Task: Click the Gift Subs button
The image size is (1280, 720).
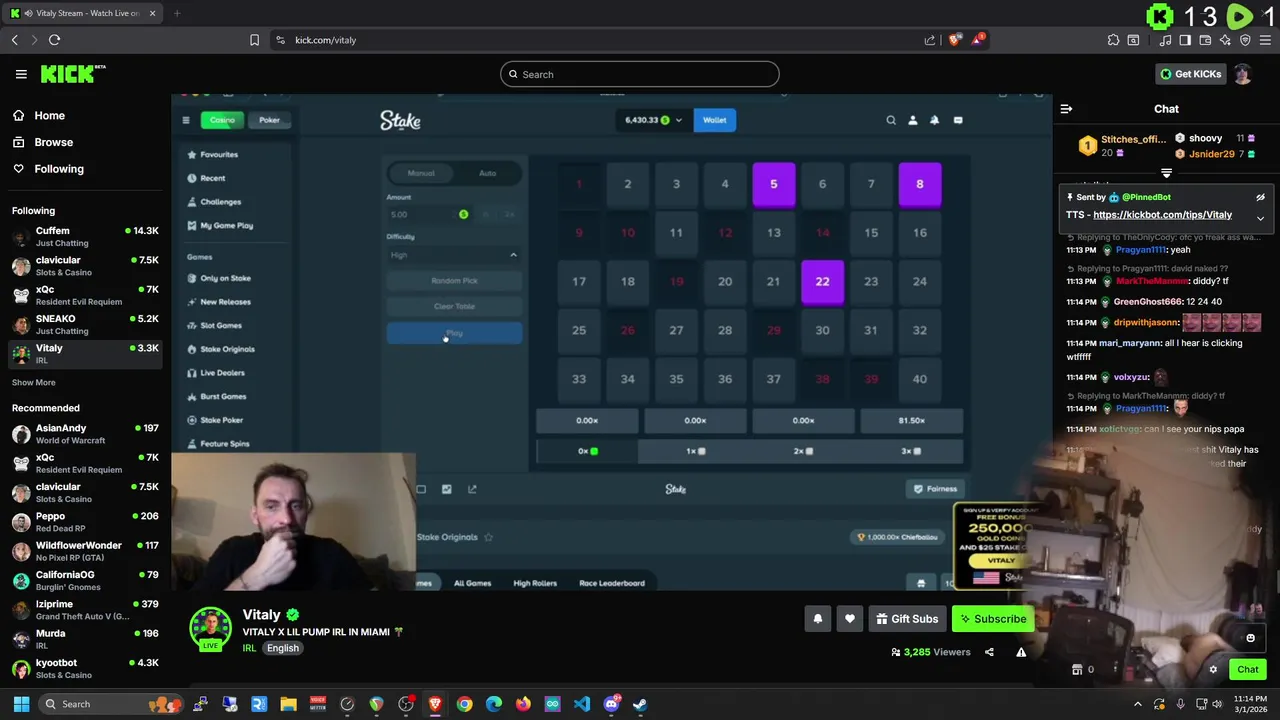Action: coord(907,619)
